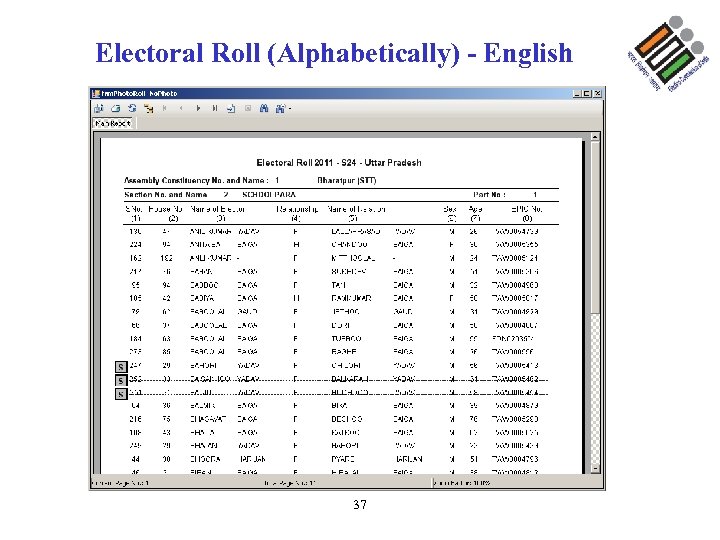Click the scrollbar down arrow
The image size is (720, 540).
pos(595,469)
